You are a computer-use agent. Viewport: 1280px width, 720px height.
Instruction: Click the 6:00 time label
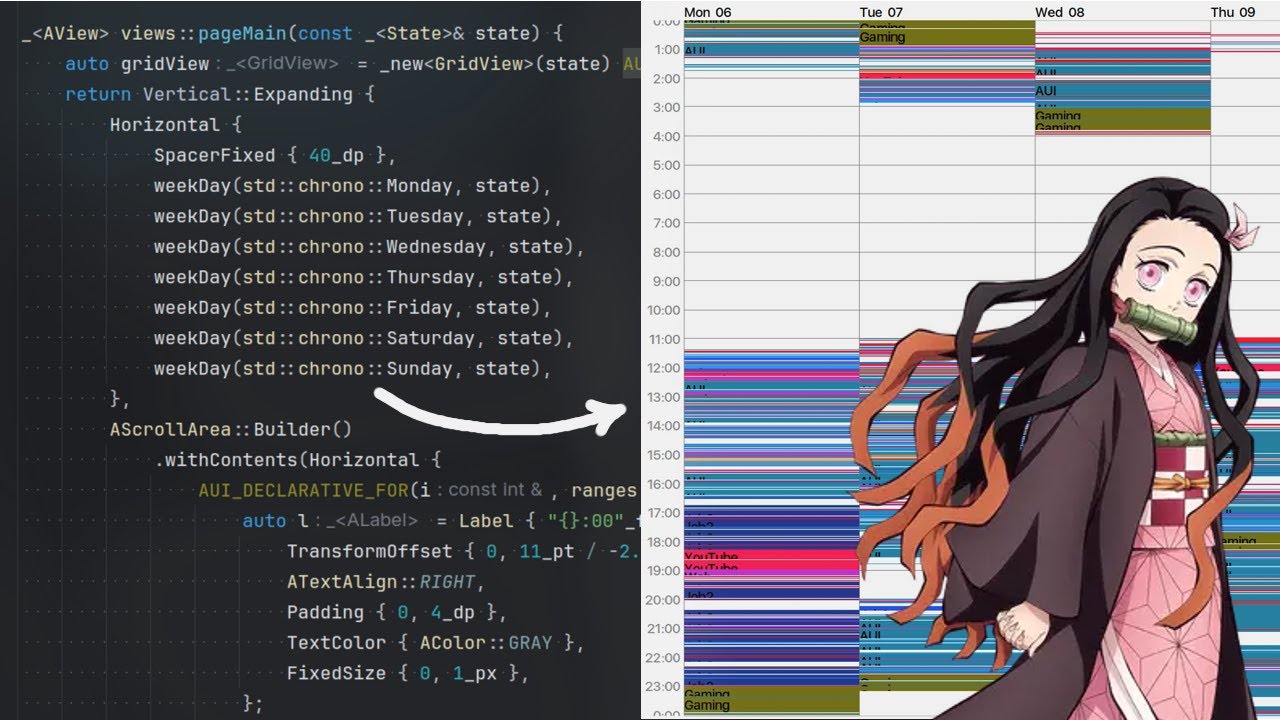[x=667, y=195]
